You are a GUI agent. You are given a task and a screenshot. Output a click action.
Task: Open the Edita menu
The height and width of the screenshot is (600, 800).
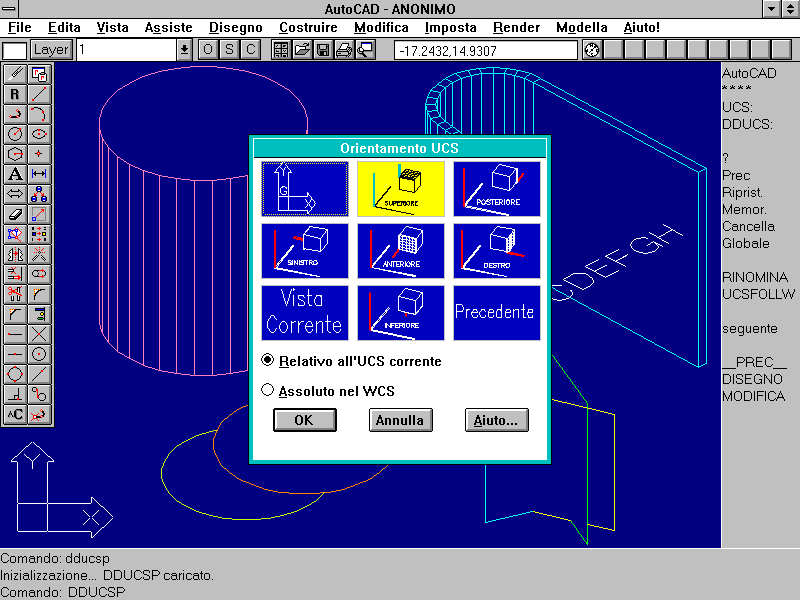[x=64, y=28]
